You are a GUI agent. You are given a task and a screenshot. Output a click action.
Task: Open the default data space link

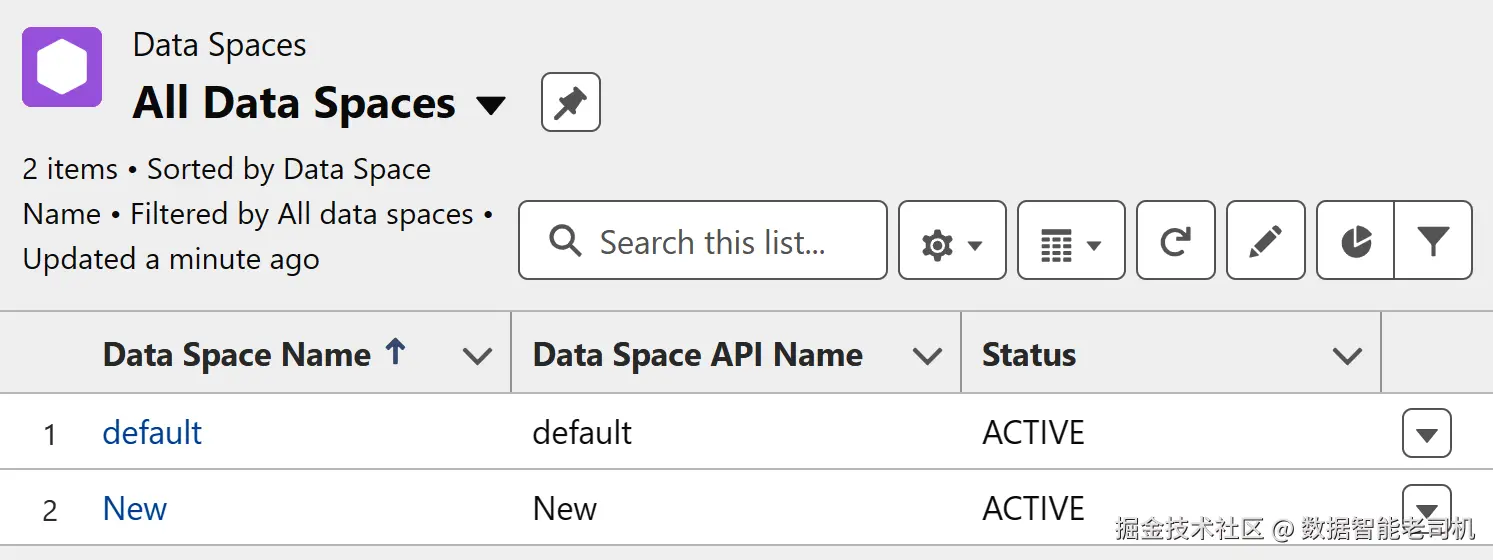click(152, 433)
